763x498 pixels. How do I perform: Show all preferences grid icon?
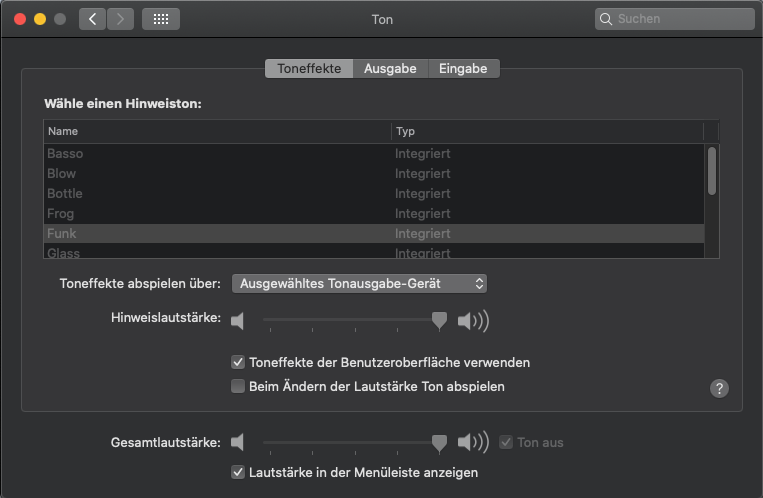(160, 19)
